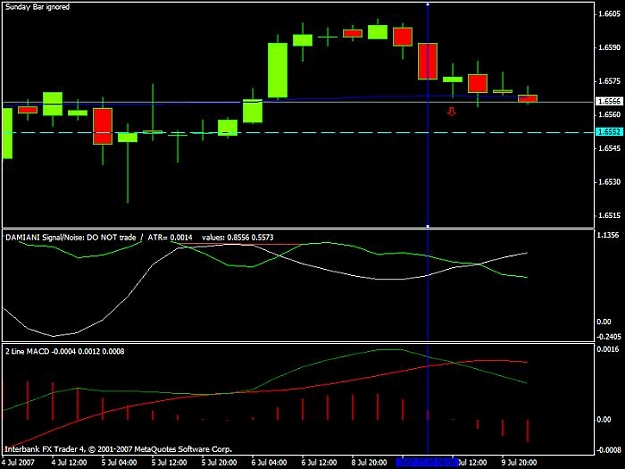This screenshot has height=469, width=625.
Task: Click the 'ATR= 0.0014' readout
Action: coord(170,237)
